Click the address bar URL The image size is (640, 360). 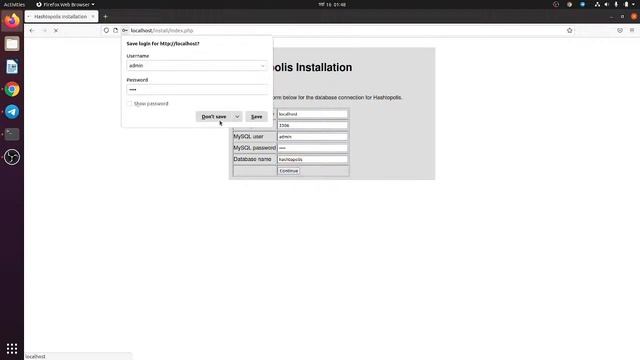click(x=162, y=31)
